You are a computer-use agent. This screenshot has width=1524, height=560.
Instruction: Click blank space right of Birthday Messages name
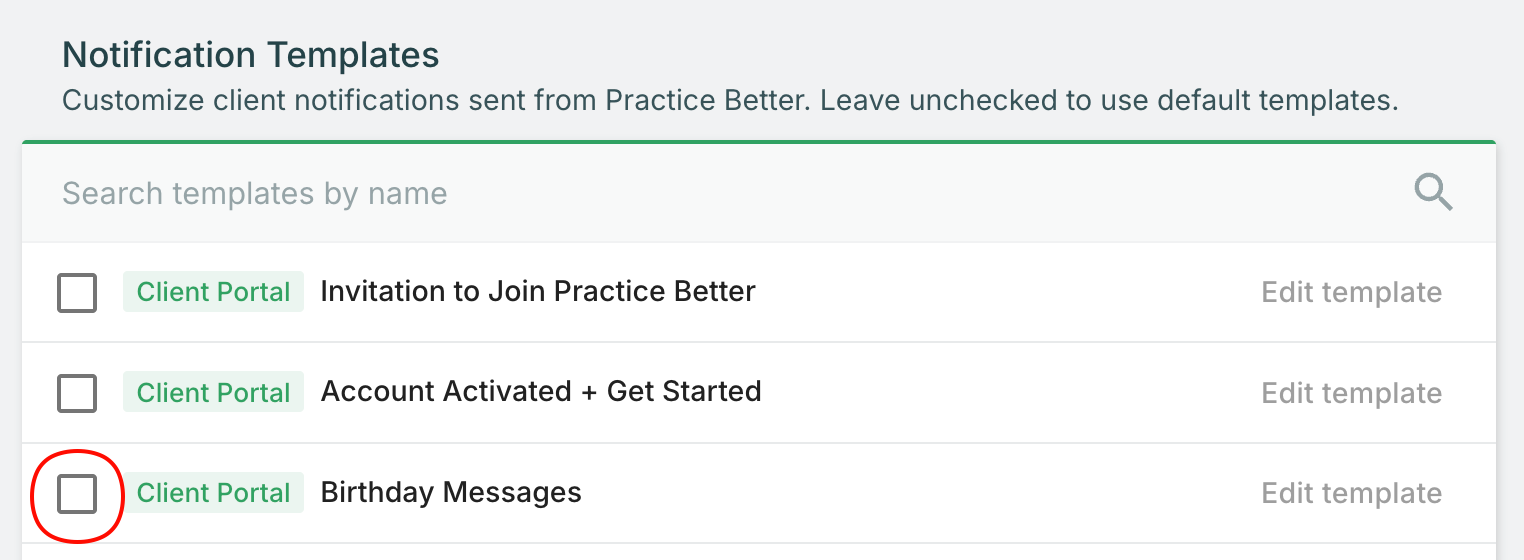tap(900, 493)
